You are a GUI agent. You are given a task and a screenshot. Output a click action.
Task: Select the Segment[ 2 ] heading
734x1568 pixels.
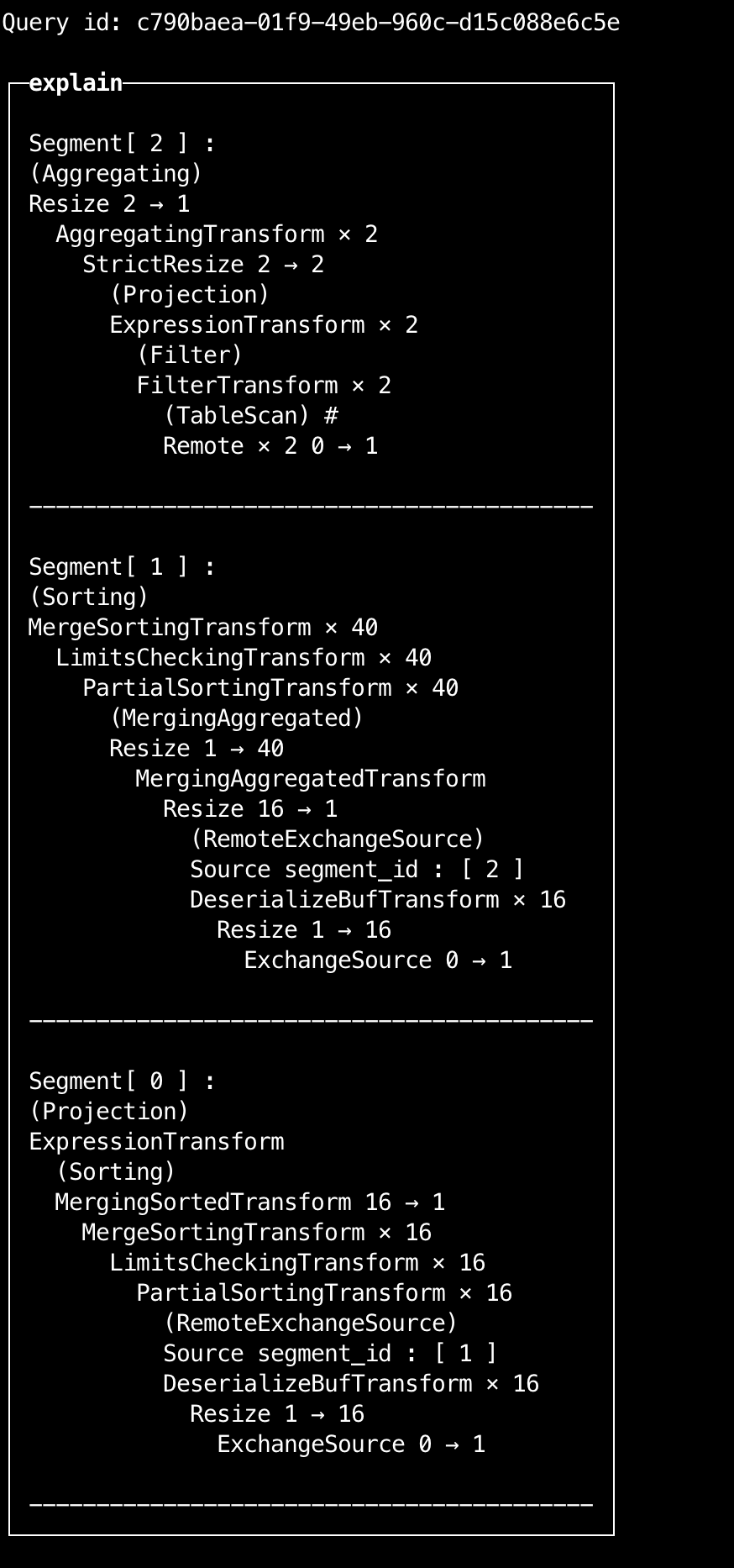coord(122,144)
